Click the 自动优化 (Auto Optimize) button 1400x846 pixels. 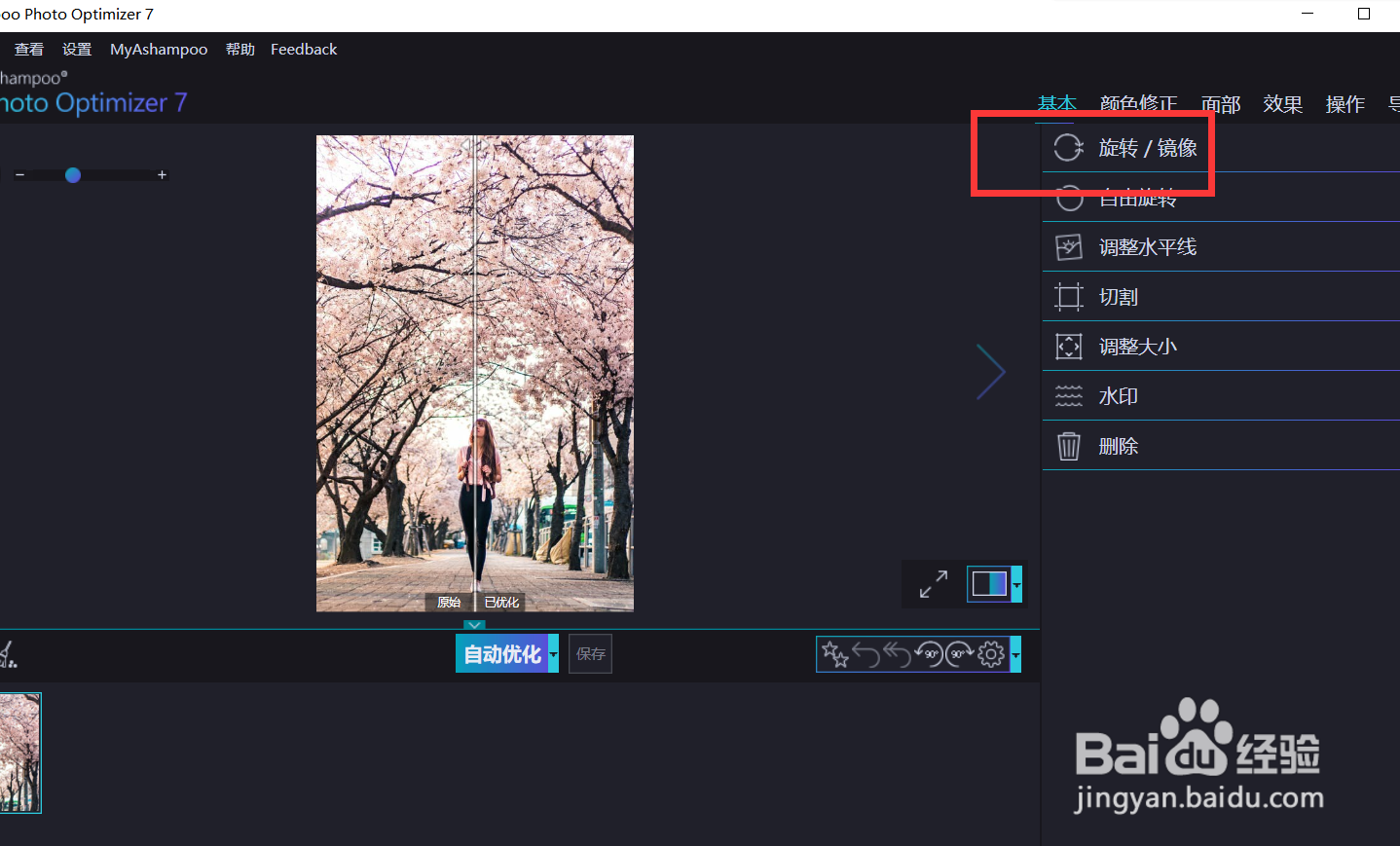pyautogui.click(x=501, y=653)
